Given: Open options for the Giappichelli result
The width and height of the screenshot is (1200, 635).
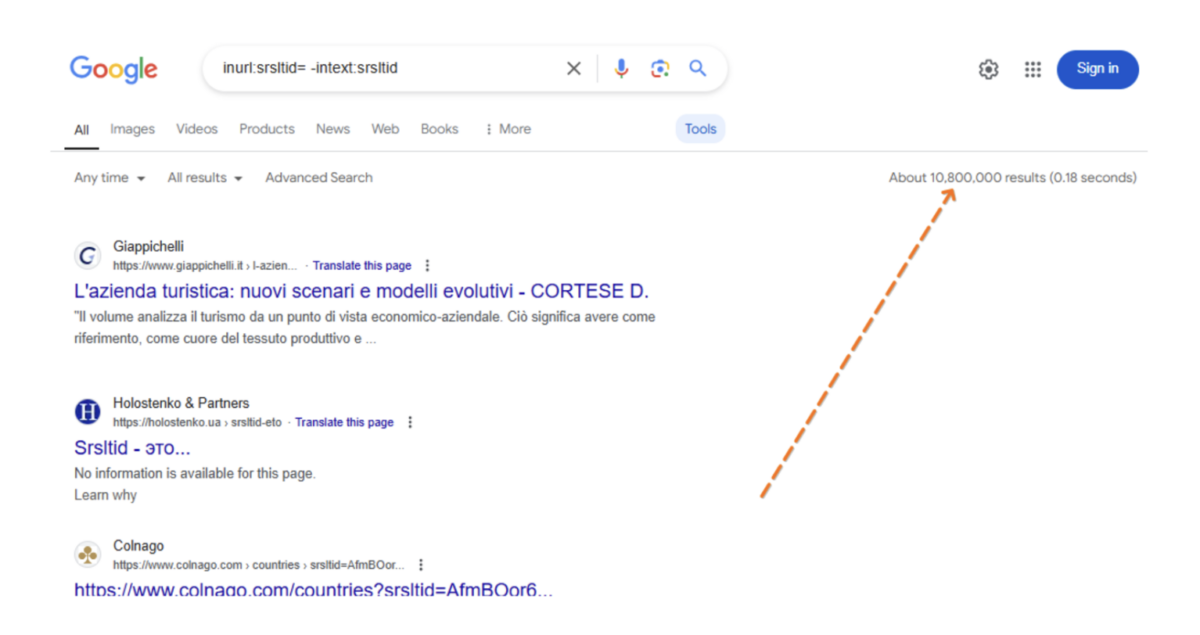Looking at the screenshot, I should point(427,265).
